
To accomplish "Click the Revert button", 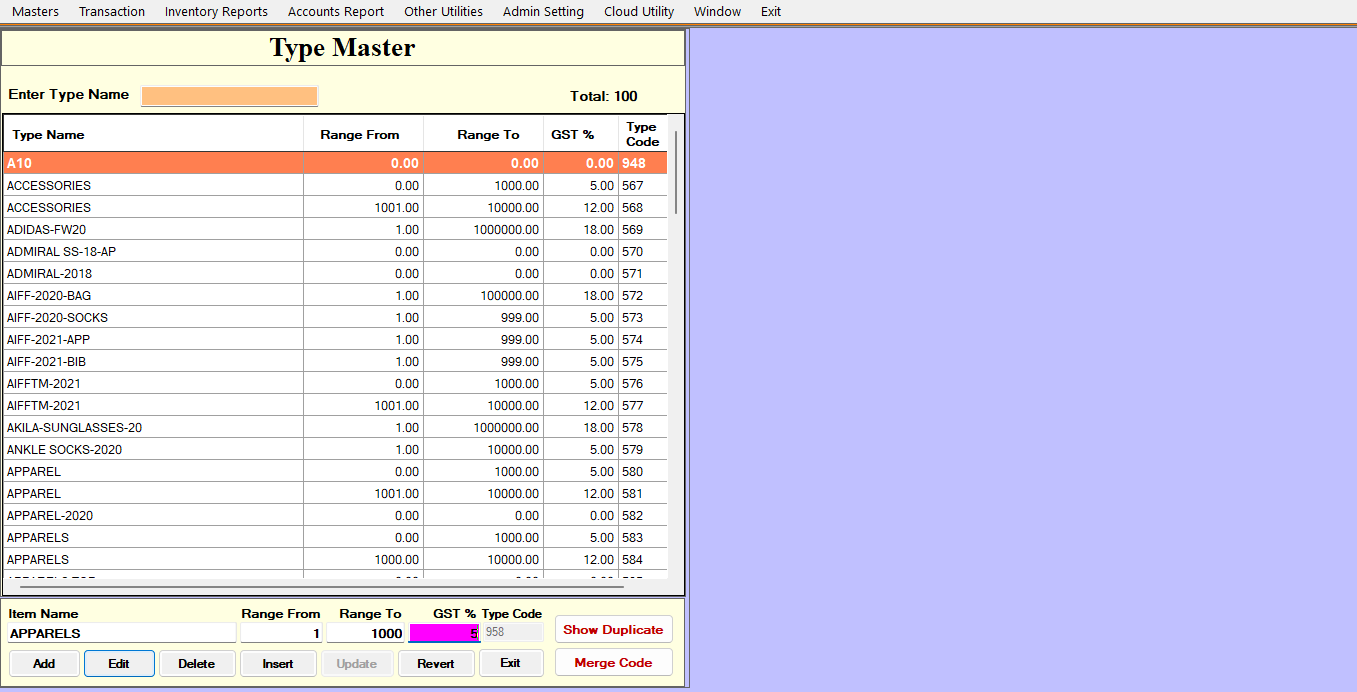I will (x=436, y=663).
